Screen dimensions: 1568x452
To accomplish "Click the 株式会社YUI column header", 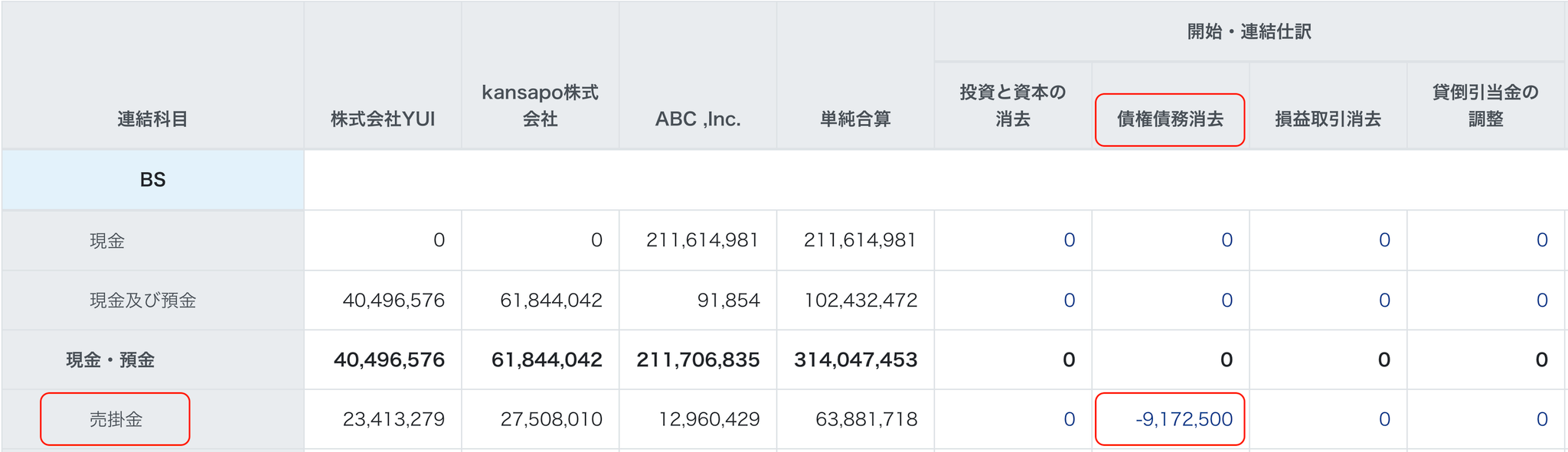I will [383, 119].
